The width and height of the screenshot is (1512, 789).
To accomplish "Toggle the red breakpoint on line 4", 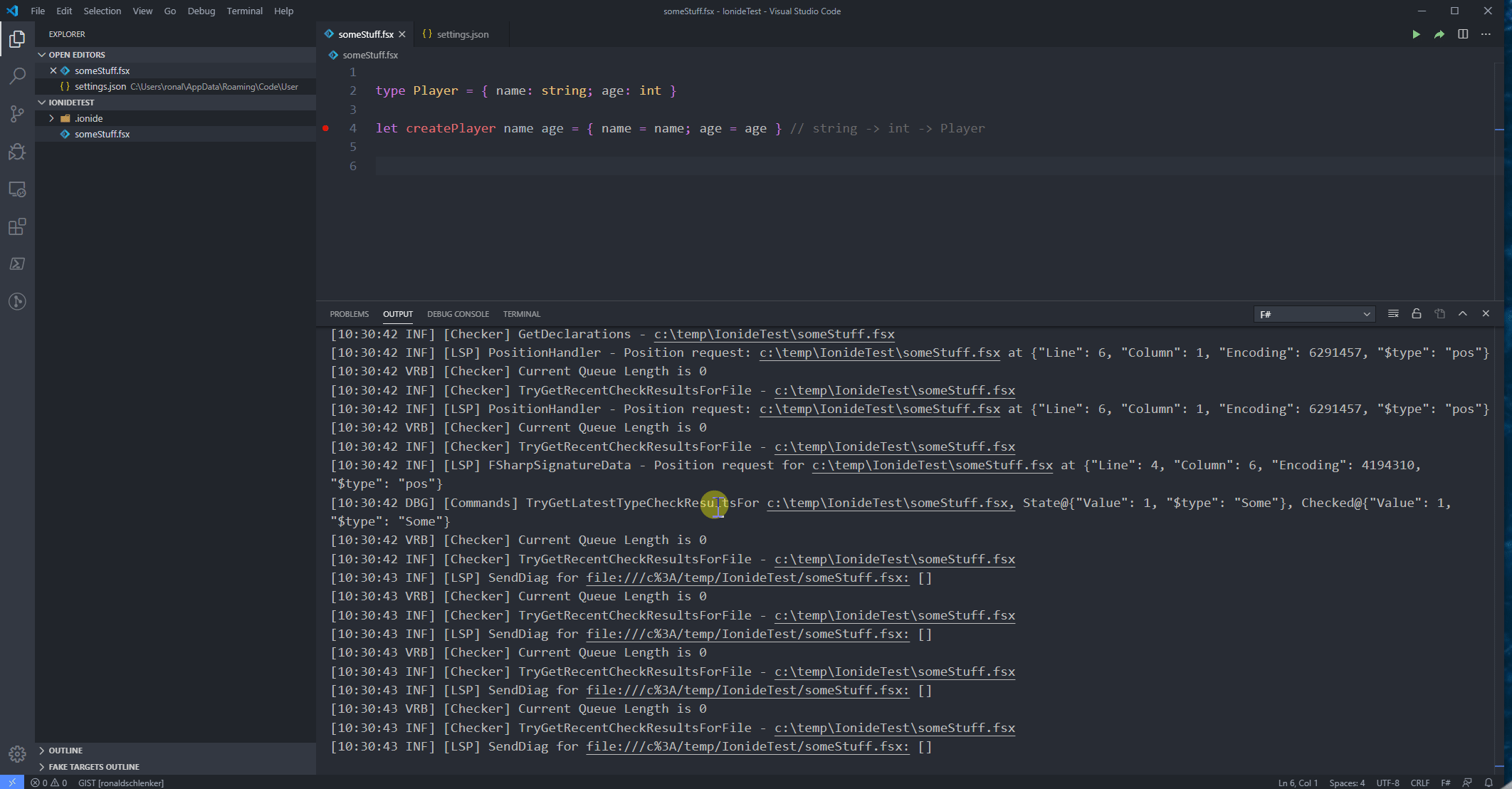I will (x=326, y=129).
